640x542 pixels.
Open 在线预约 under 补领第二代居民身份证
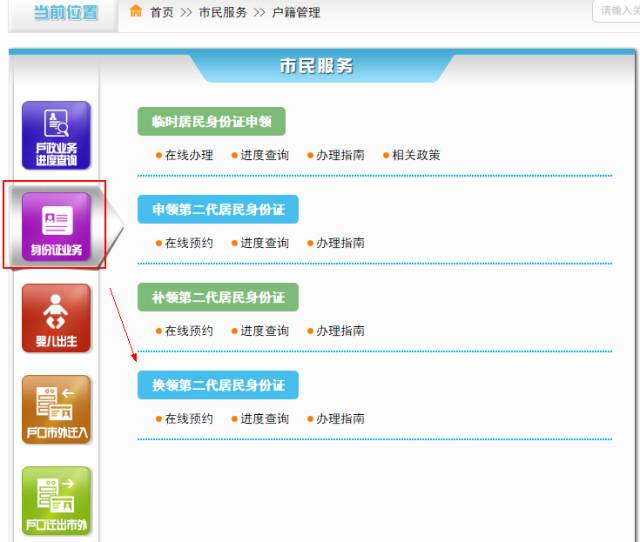pyautogui.click(x=189, y=331)
